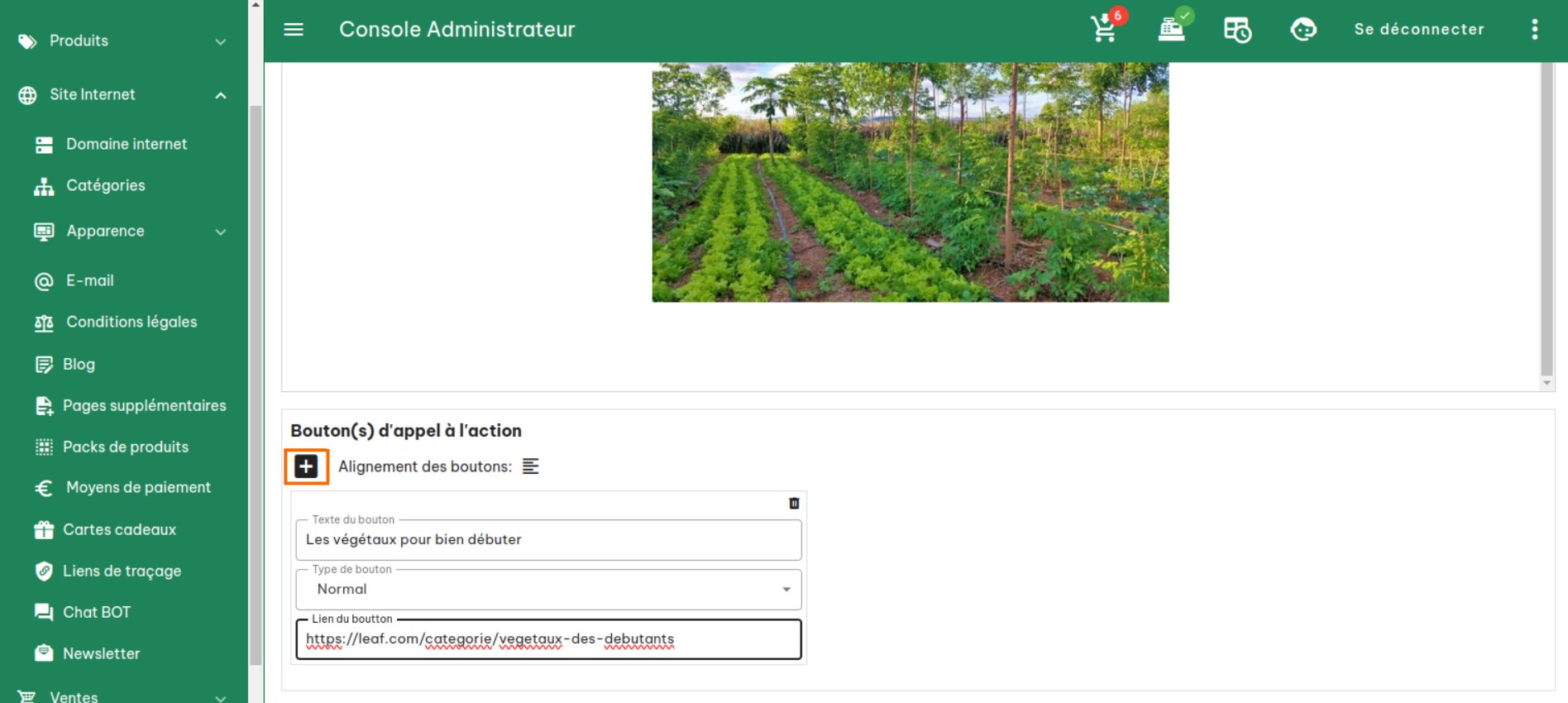Click the Texte du bouton input field
Screen dimensions: 1568x703
[x=548, y=540]
